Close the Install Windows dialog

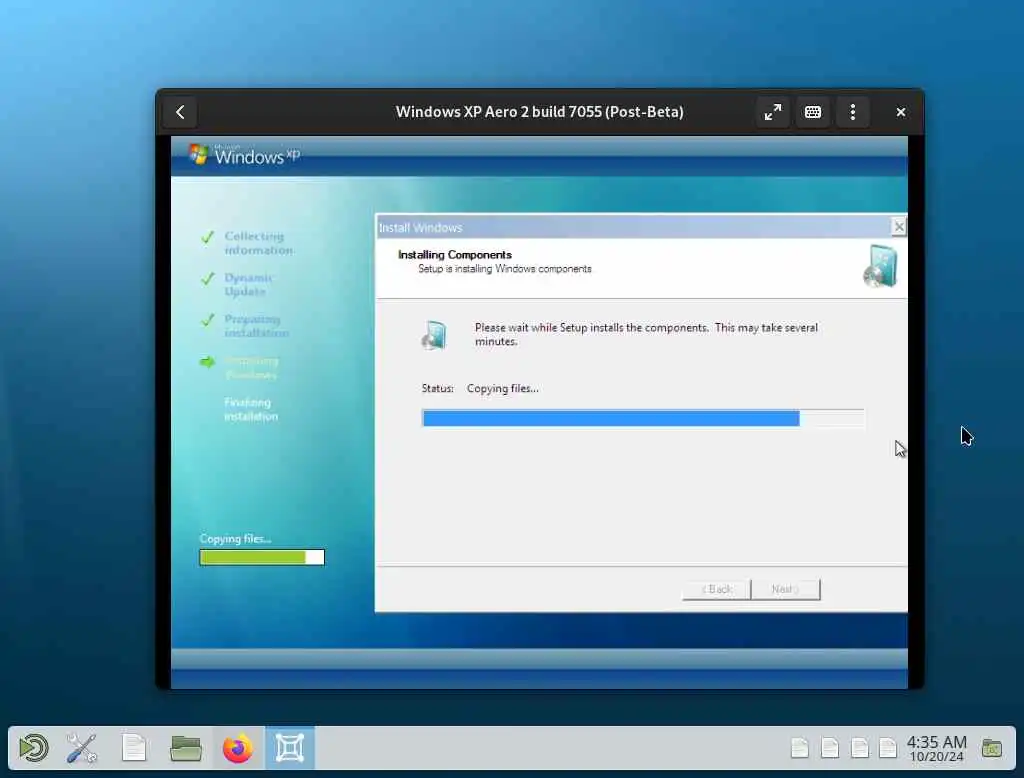(x=899, y=227)
